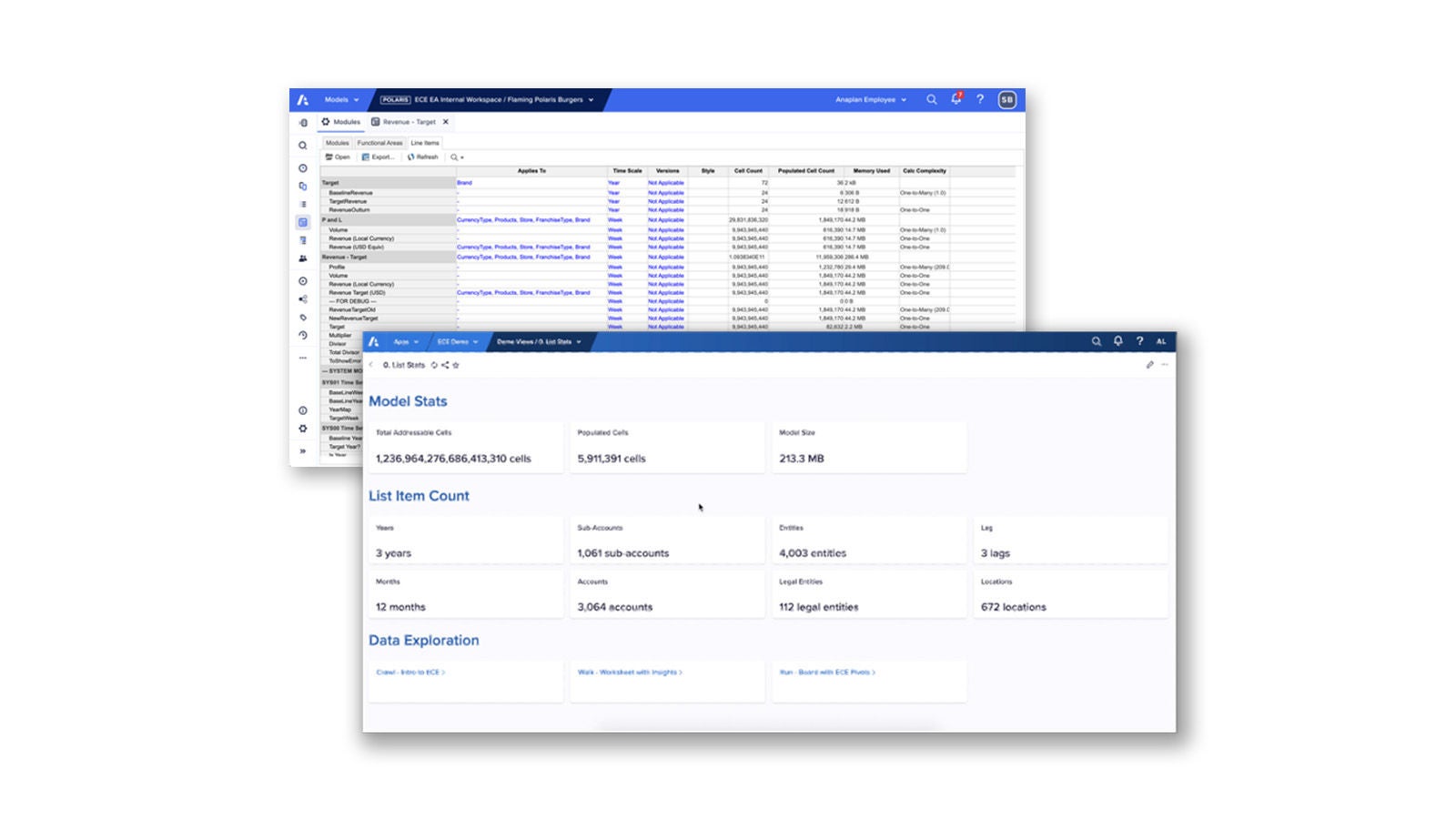Screen dimensions: 1456x819
Task: Open notifications via the bell icon
Action: point(955,100)
